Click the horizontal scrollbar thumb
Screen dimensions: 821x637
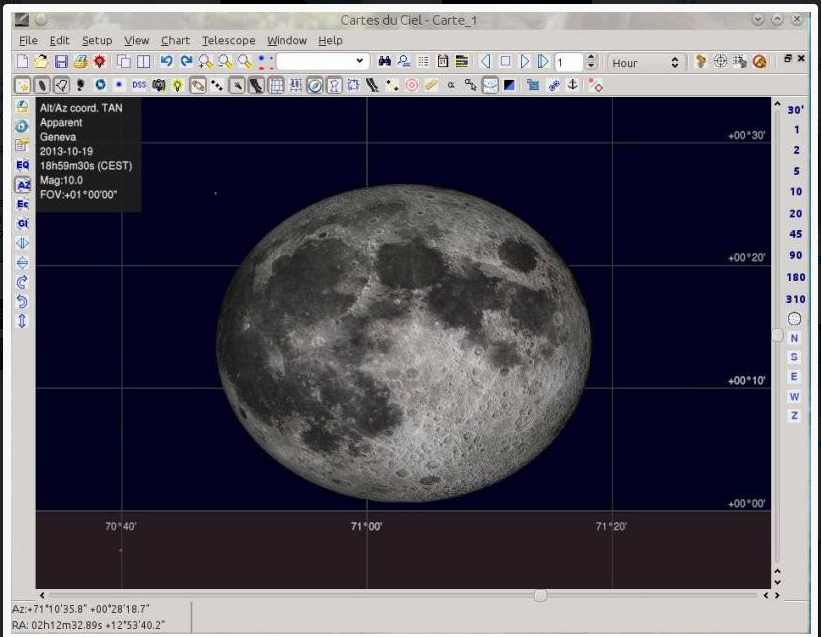click(x=540, y=595)
